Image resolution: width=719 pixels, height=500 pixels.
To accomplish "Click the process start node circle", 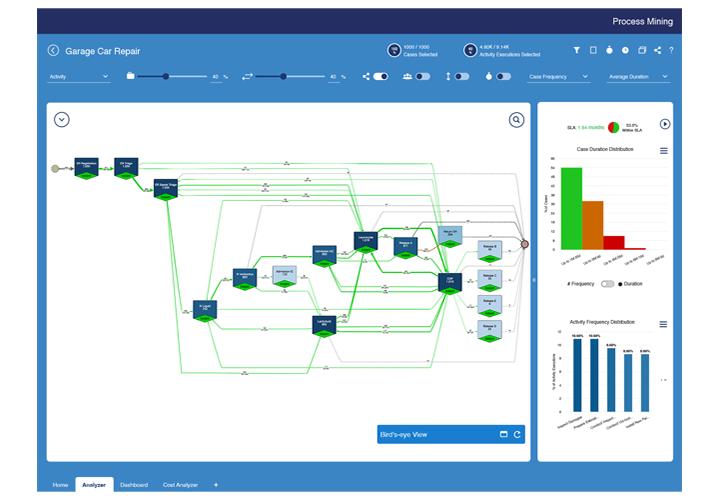I will 55,169.
